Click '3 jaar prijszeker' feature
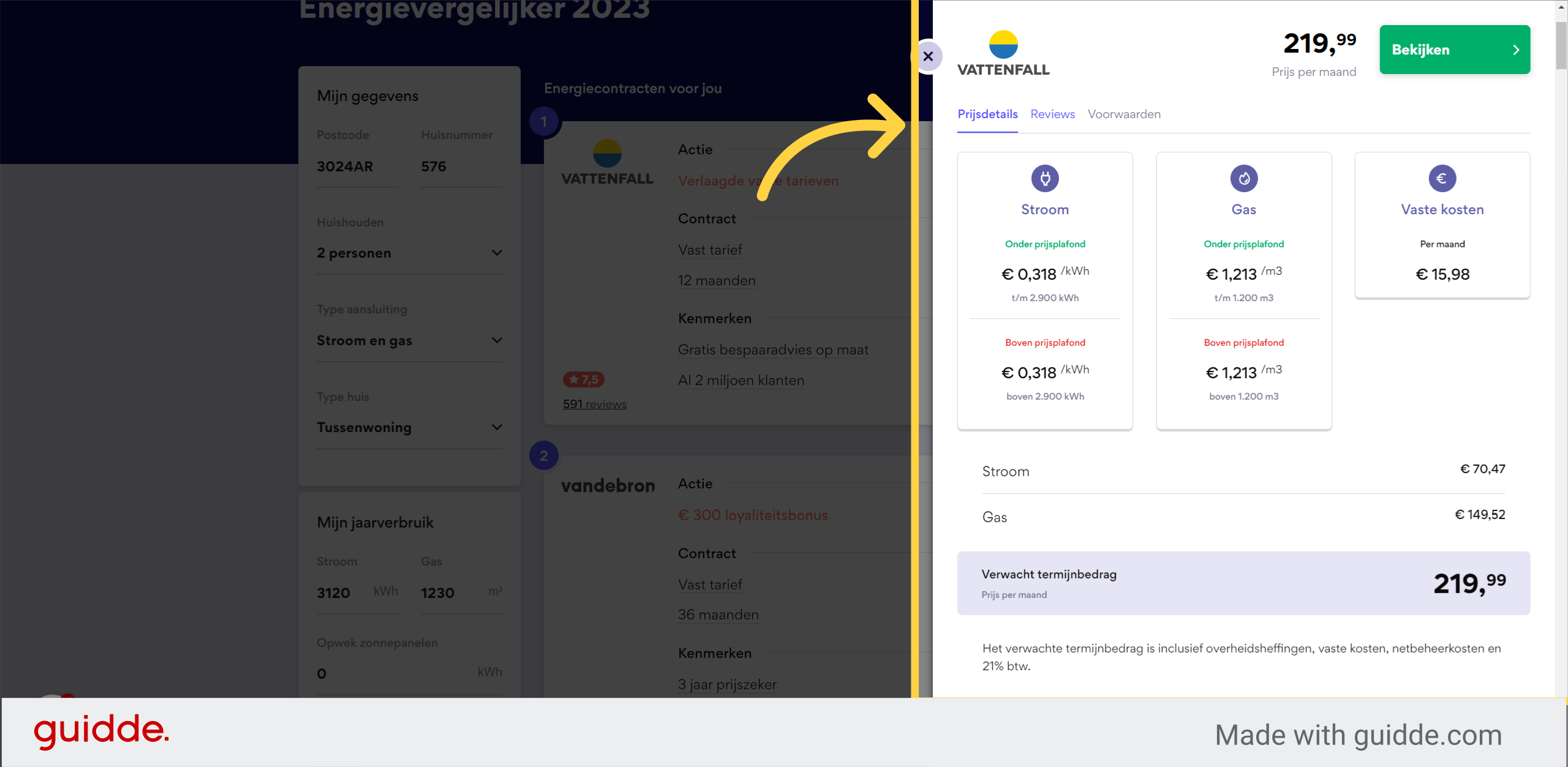The height and width of the screenshot is (767, 1568). pyautogui.click(x=727, y=684)
